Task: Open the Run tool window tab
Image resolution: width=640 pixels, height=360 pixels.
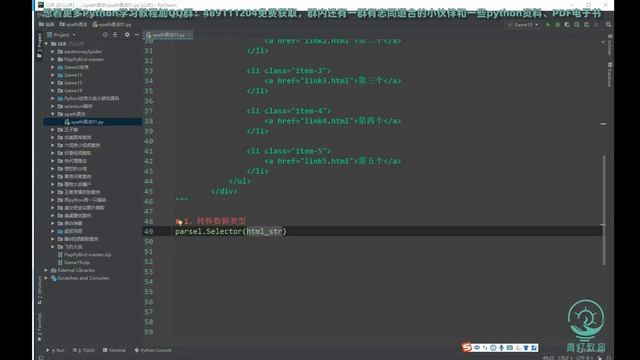Action: click(x=56, y=350)
